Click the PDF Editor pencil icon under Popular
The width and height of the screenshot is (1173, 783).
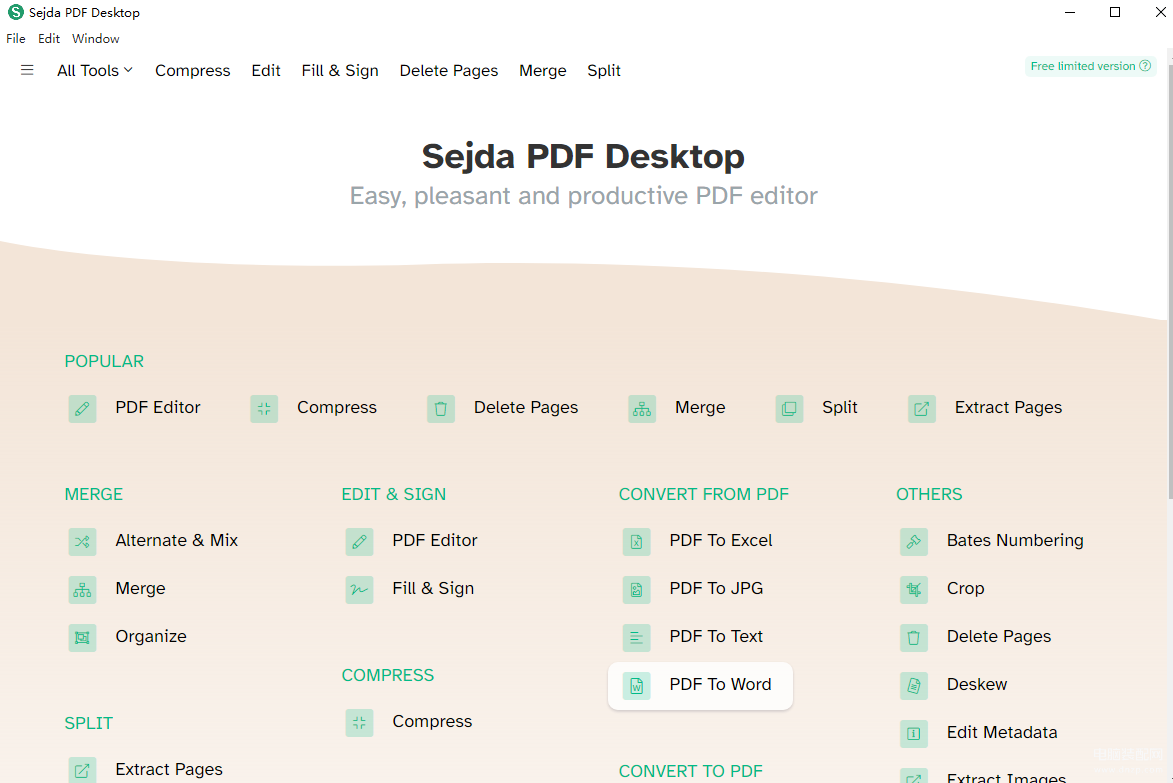82,409
